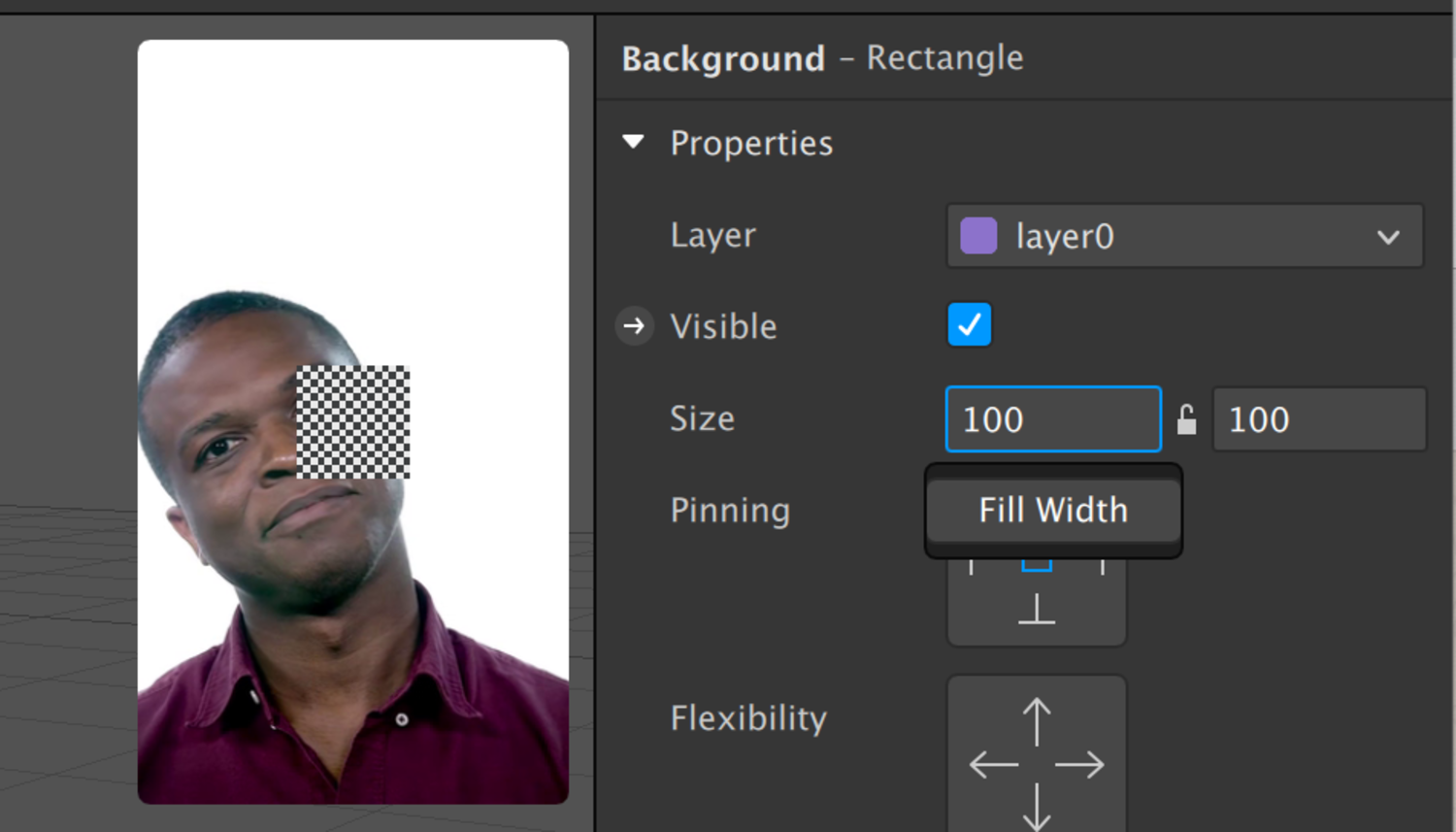
Task: Edit the Size height value of 100
Action: click(1318, 419)
